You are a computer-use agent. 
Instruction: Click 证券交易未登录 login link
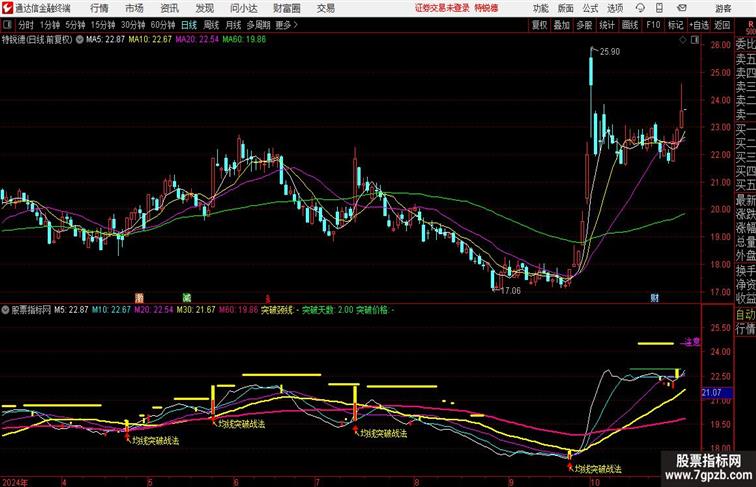[442, 8]
